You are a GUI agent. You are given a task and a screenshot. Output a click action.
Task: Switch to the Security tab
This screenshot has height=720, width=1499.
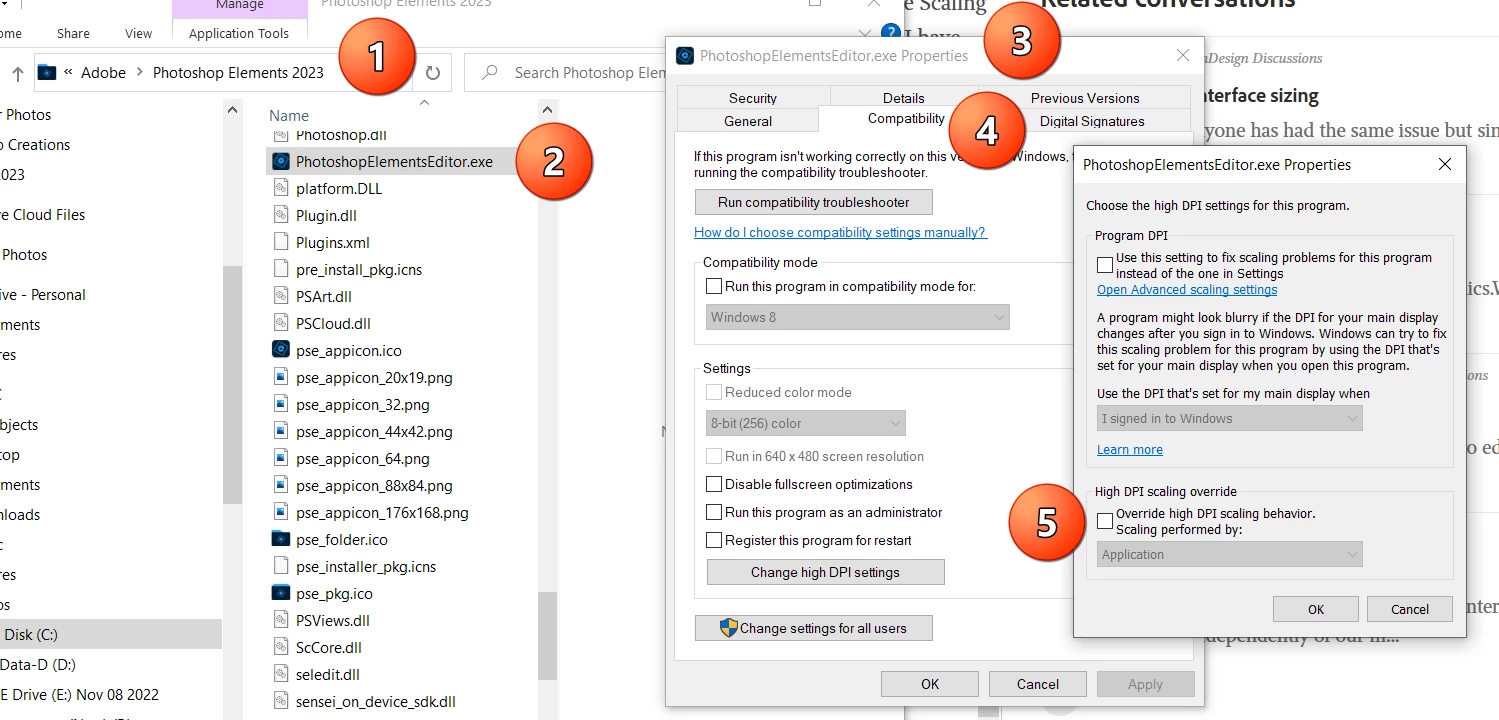pos(753,97)
